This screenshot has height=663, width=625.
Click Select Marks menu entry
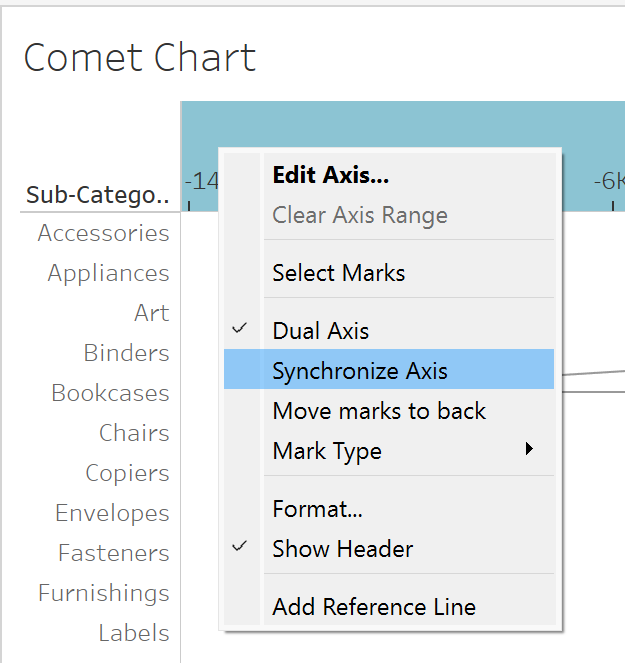pos(338,273)
